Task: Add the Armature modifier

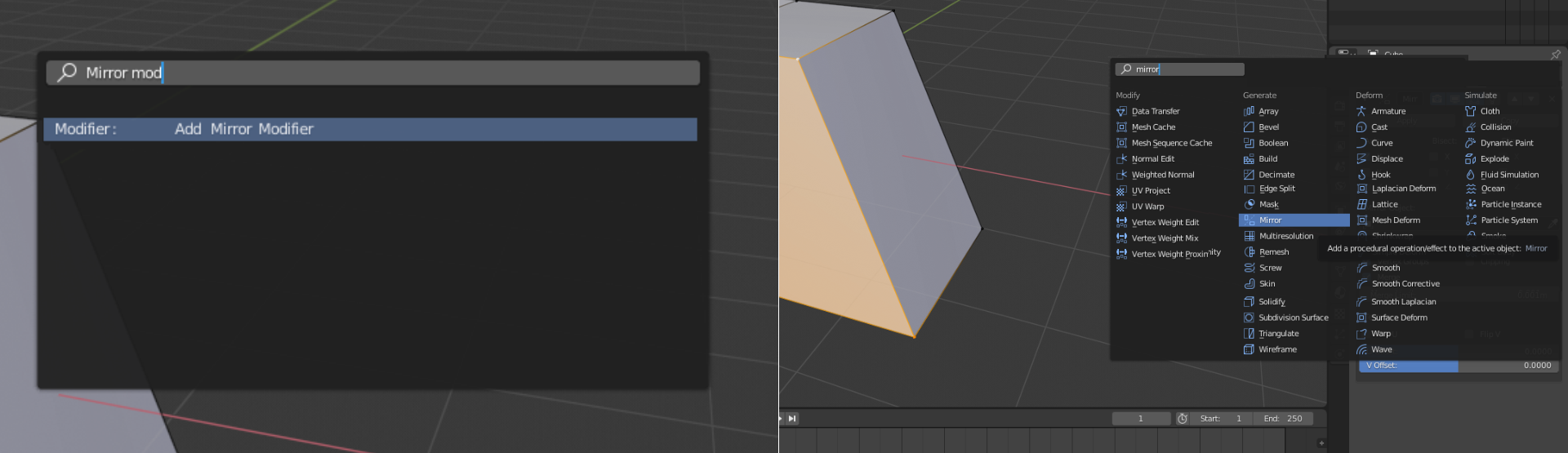Action: click(1381, 111)
